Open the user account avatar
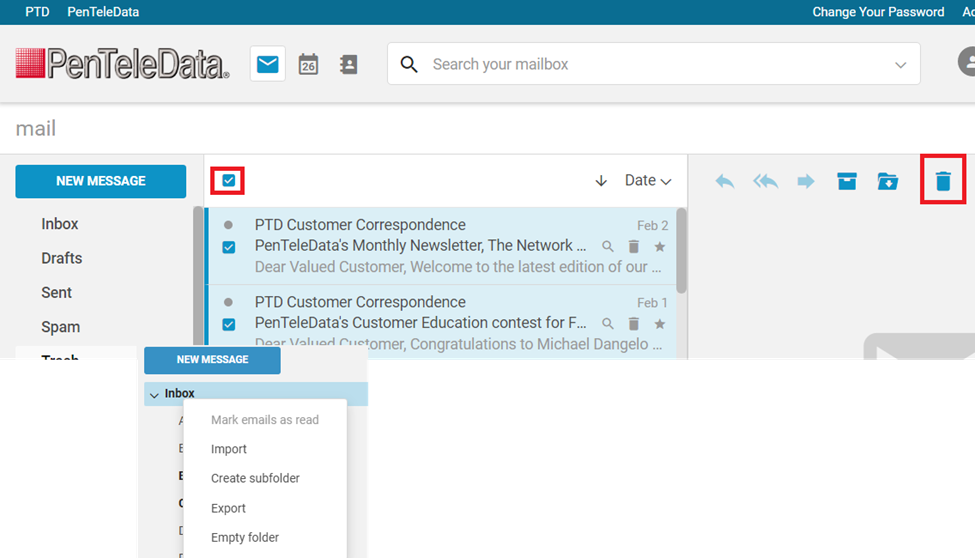The image size is (975, 558). click(x=966, y=62)
